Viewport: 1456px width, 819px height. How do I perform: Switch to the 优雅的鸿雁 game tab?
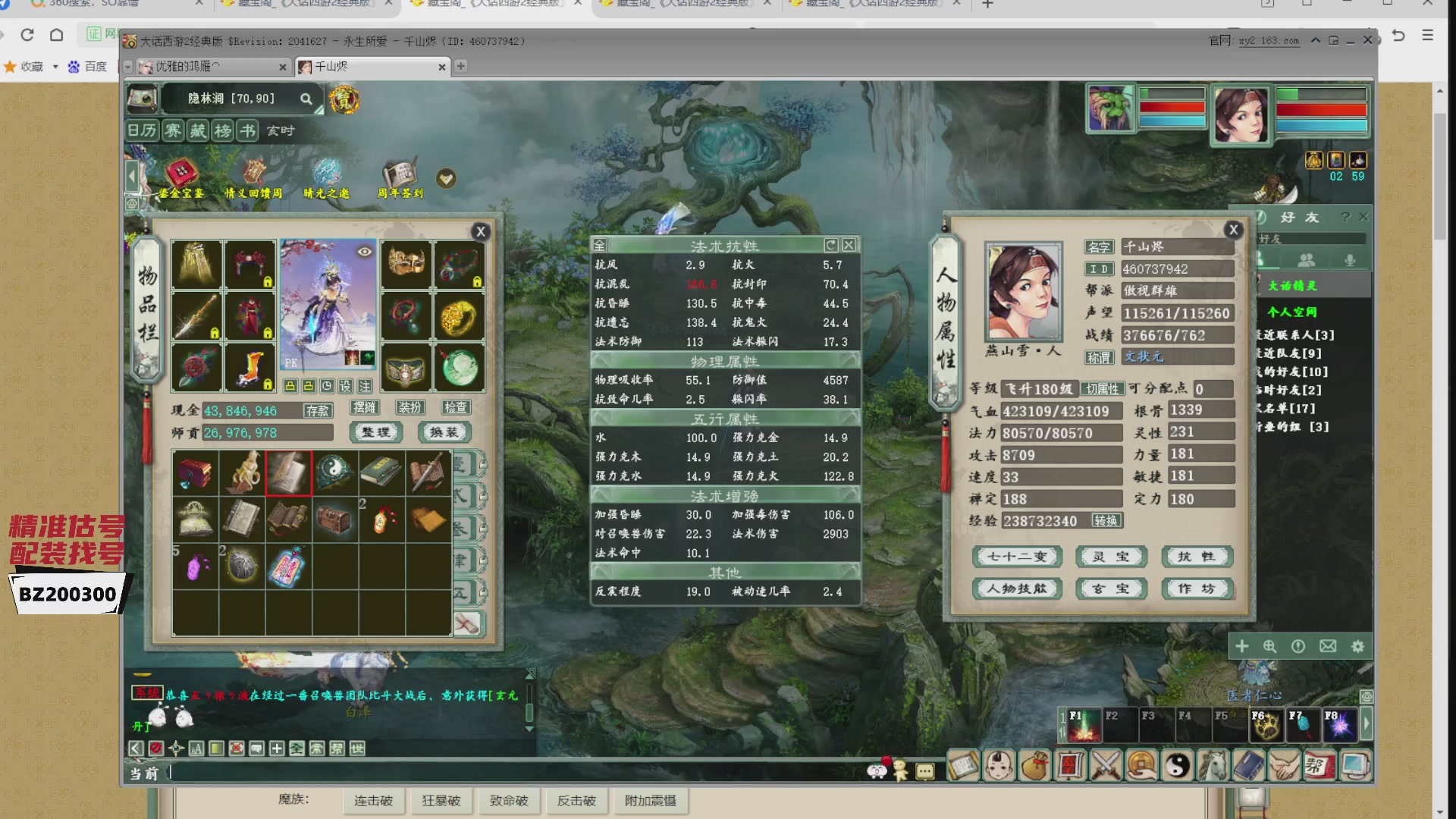coord(206,67)
